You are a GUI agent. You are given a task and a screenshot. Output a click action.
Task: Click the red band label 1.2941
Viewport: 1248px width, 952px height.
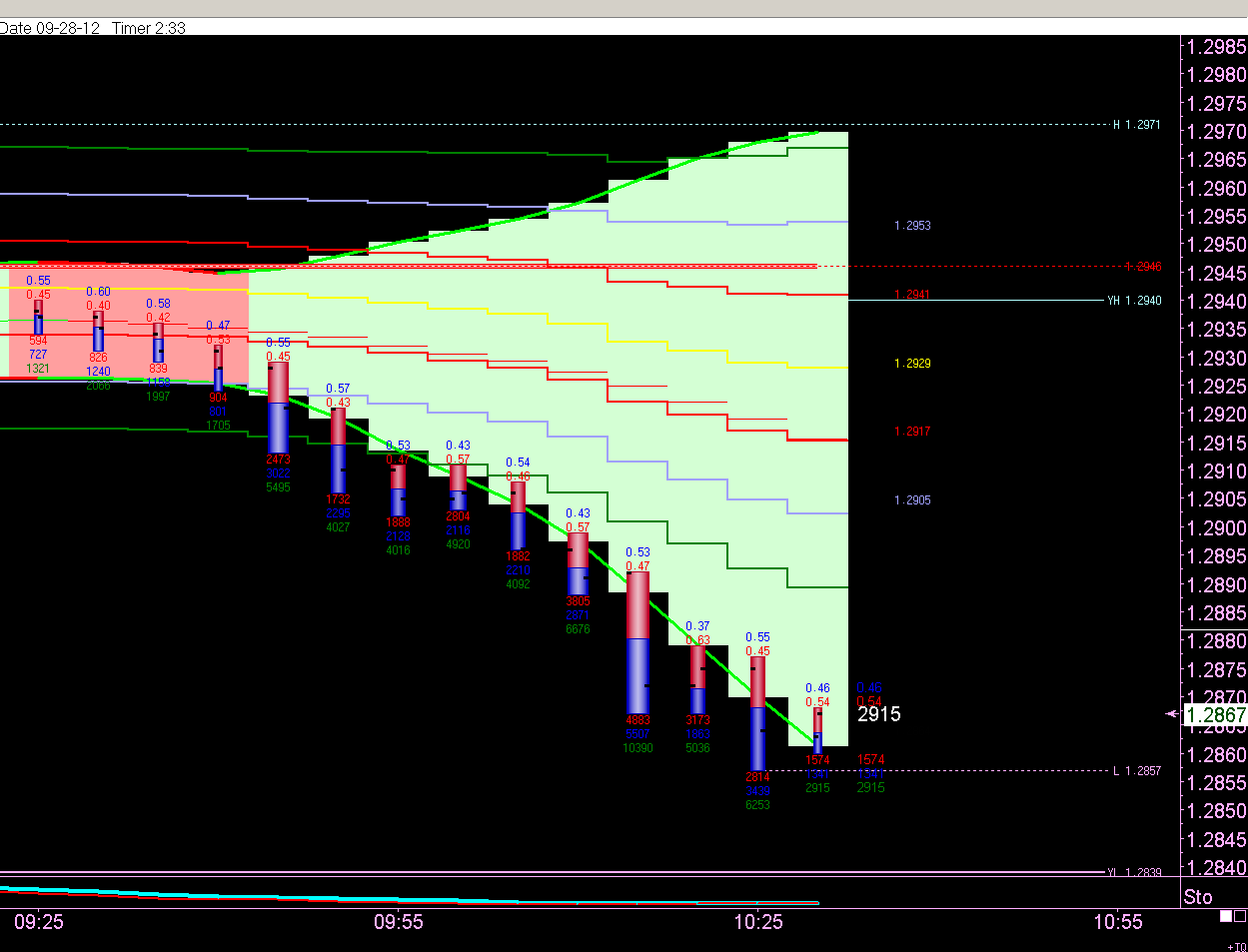click(x=912, y=295)
